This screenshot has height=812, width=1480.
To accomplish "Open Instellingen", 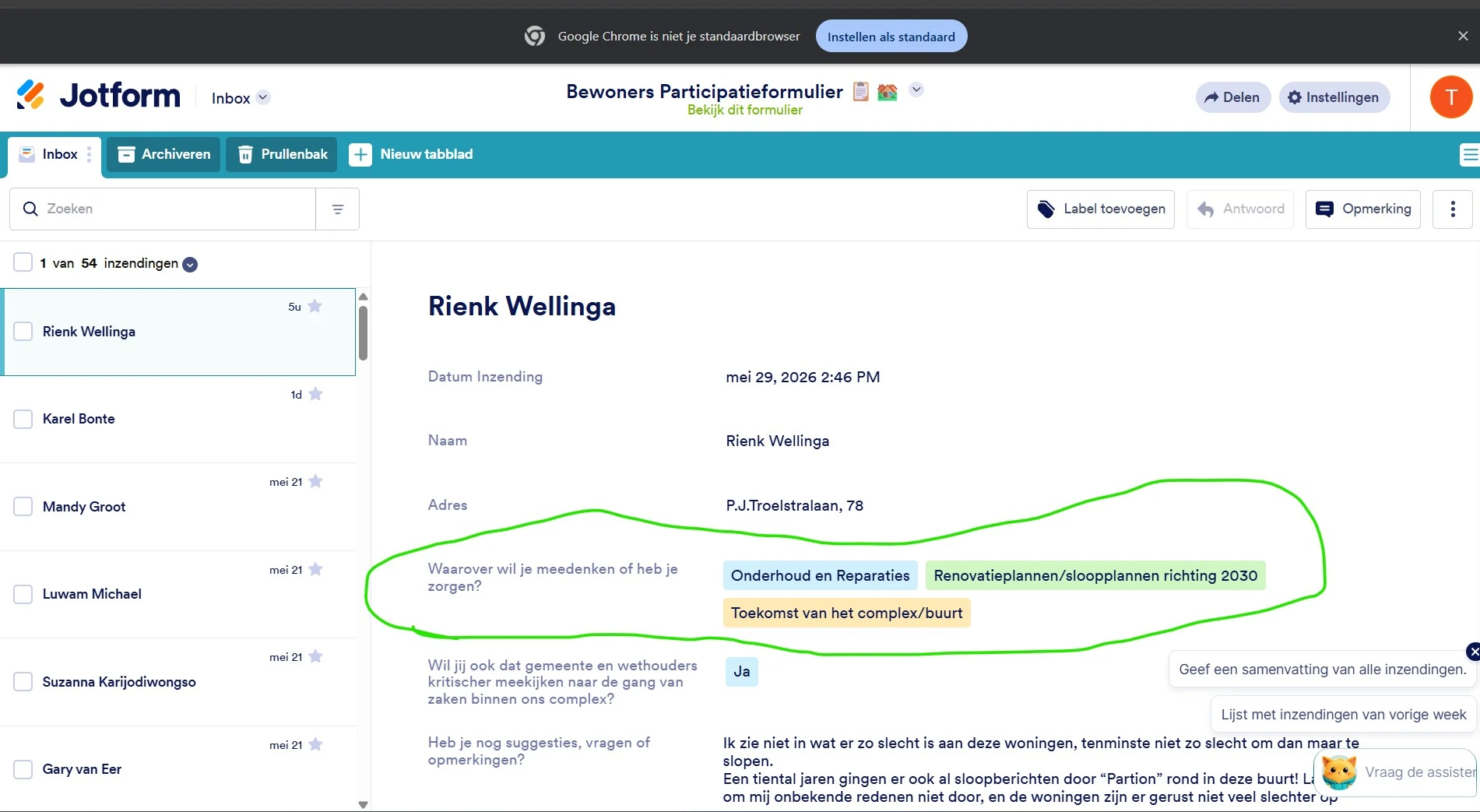I will (x=1334, y=97).
